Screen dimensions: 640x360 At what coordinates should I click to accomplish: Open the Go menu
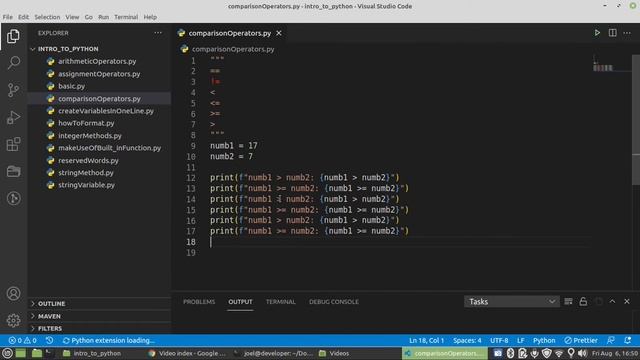[89, 17]
